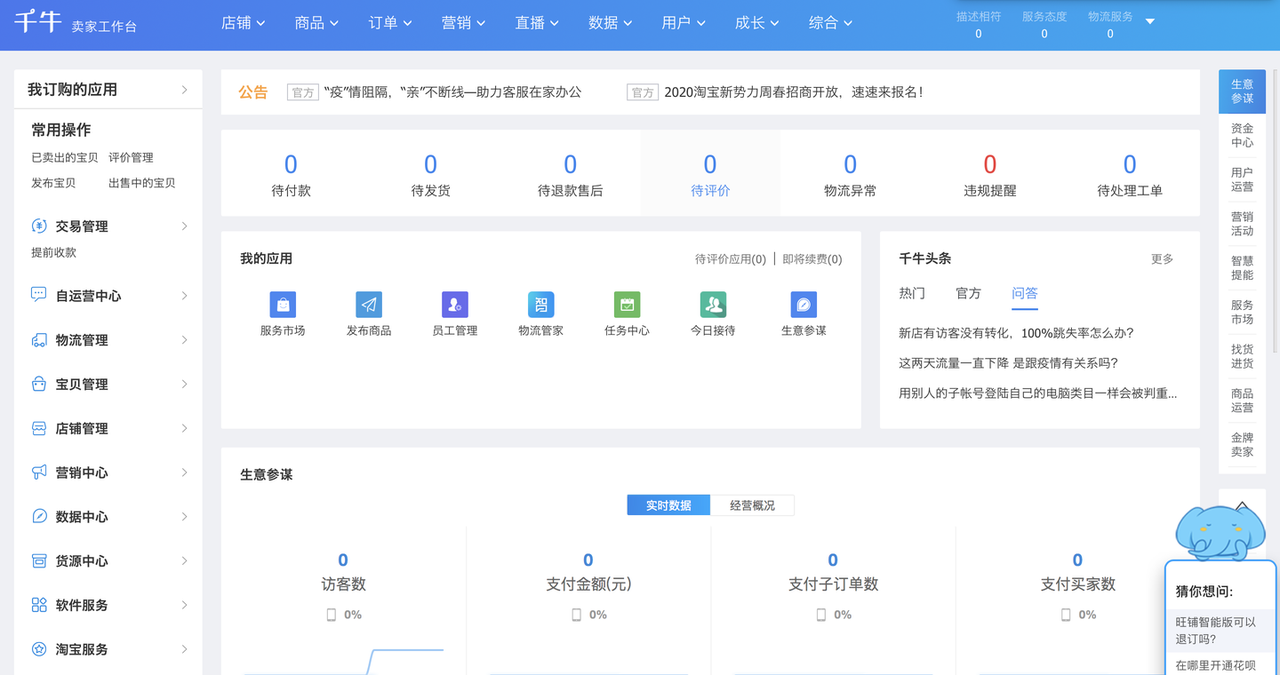Open the 已卖出的宝贝 shortcut link
The width and height of the screenshot is (1280, 675).
(x=65, y=158)
